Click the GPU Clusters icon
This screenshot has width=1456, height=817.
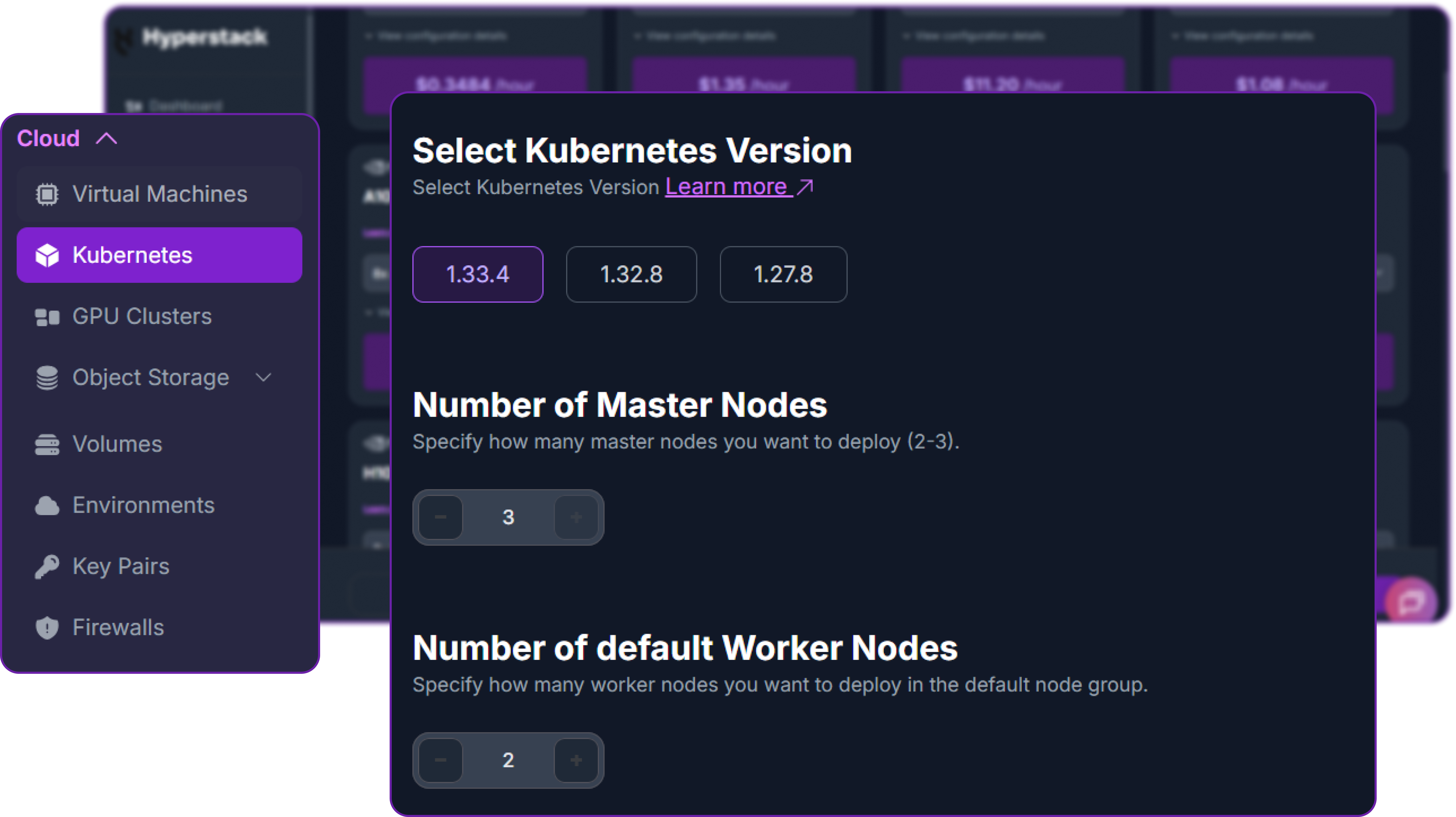click(x=47, y=317)
